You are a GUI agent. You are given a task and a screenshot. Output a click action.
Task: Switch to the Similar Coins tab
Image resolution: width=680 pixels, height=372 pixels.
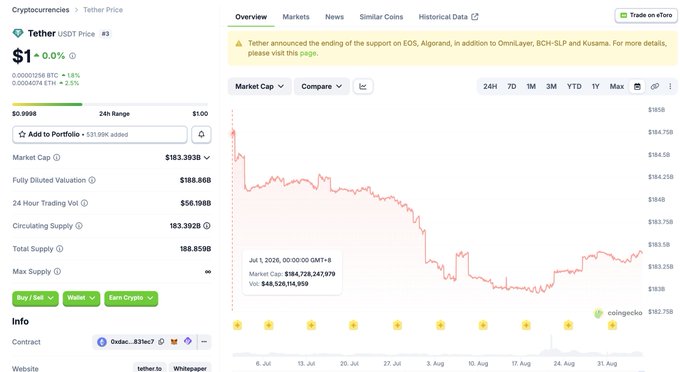pyautogui.click(x=381, y=17)
